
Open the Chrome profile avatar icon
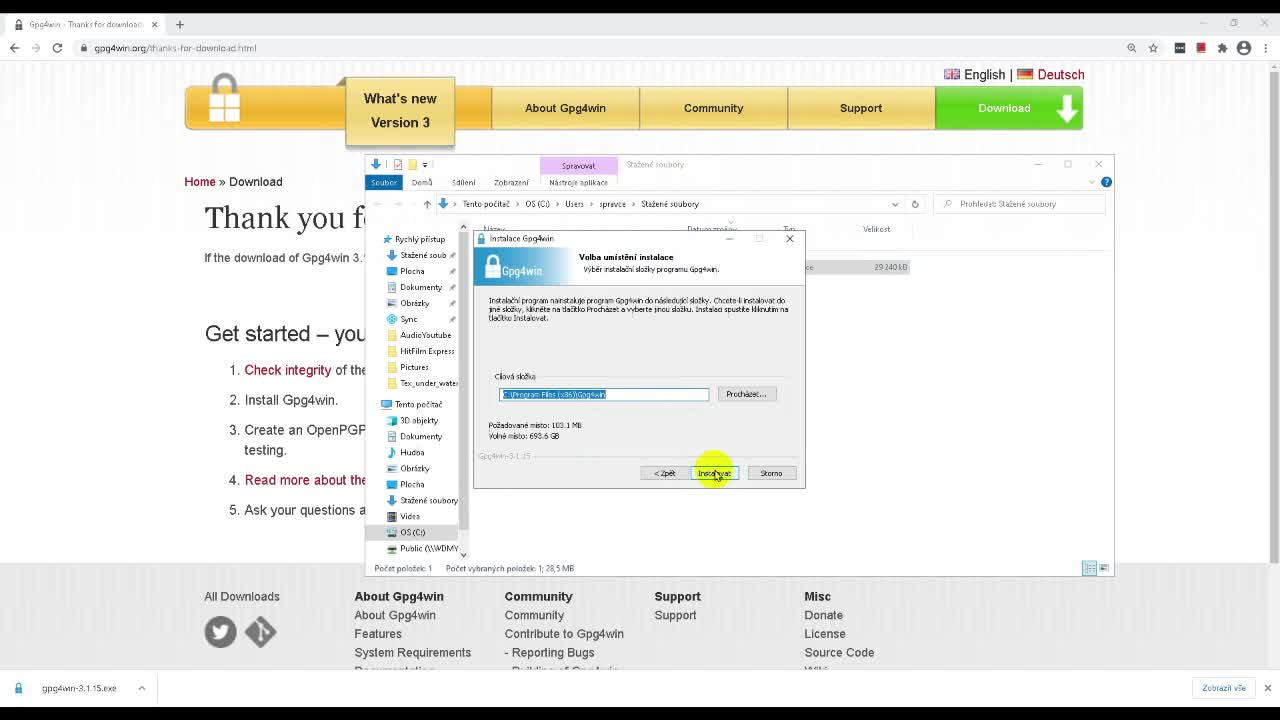coord(1244,48)
